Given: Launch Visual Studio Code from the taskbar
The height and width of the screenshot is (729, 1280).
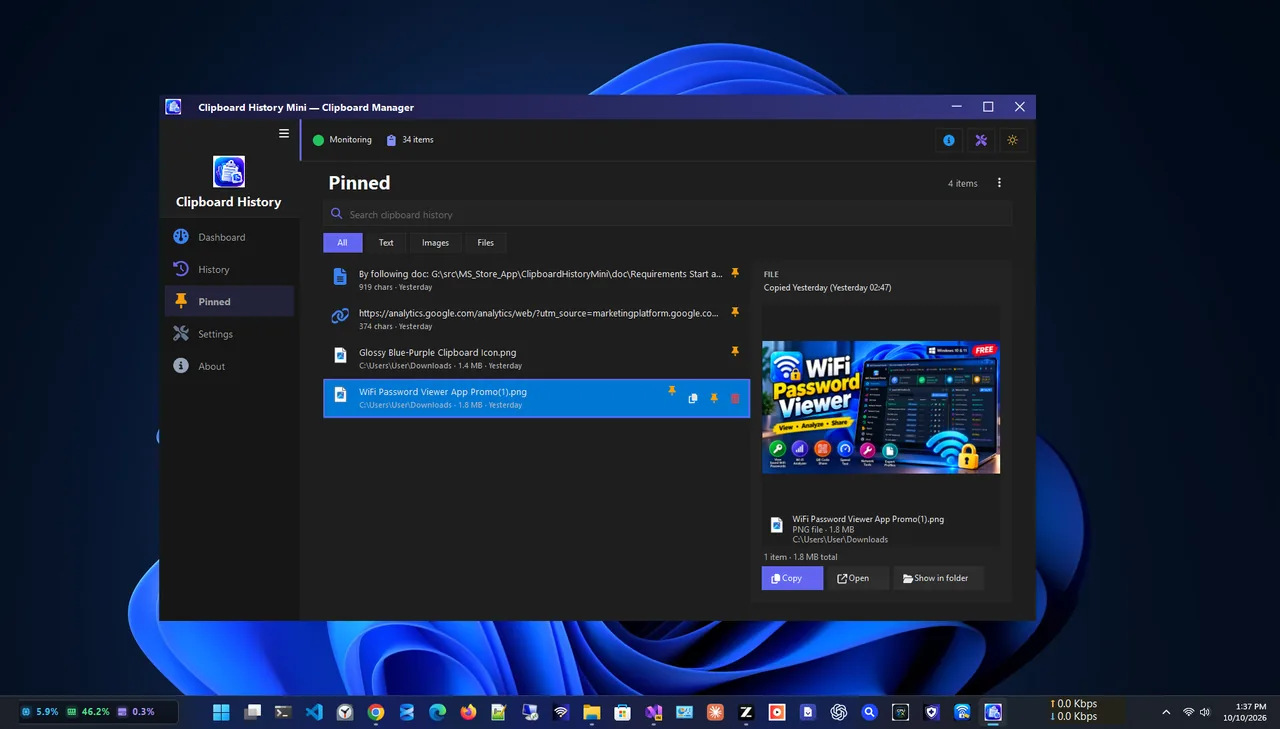Looking at the screenshot, I should click(x=314, y=712).
